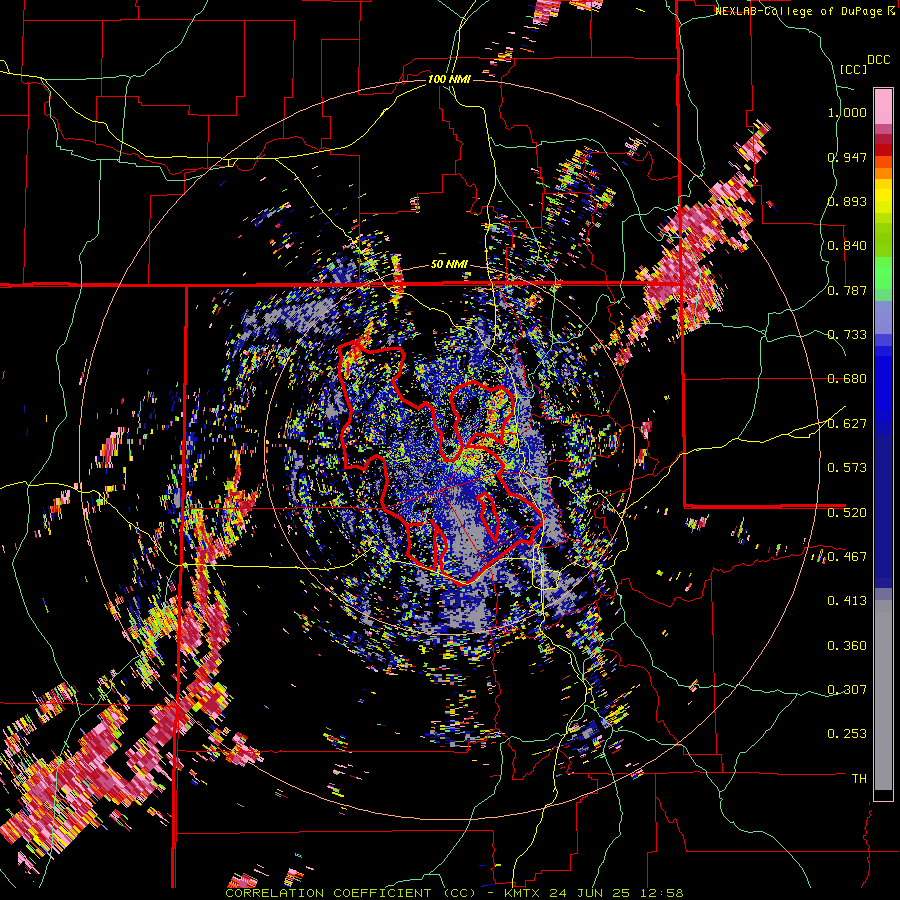Click the KMTX station identifier
This screenshot has width=900, height=900.
[523, 893]
